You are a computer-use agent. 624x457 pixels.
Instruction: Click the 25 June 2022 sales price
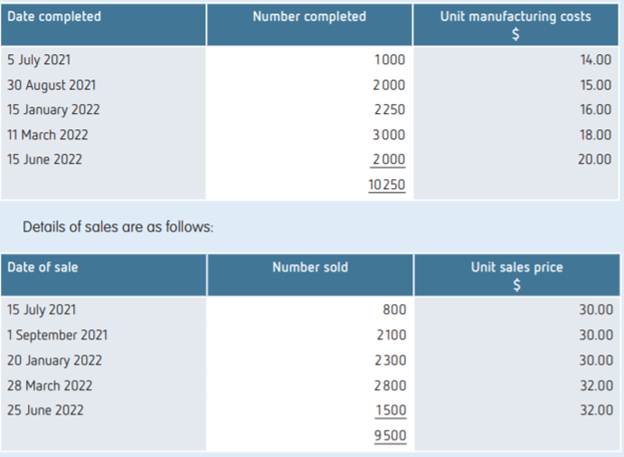pyautogui.click(x=596, y=410)
